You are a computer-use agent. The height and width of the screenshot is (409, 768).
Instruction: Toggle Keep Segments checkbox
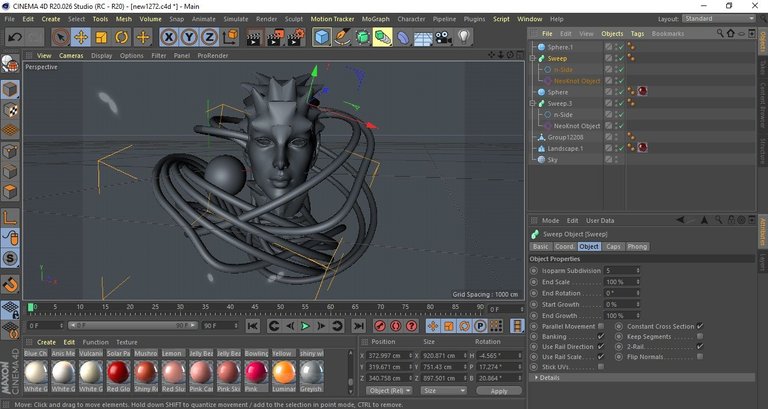[700, 337]
